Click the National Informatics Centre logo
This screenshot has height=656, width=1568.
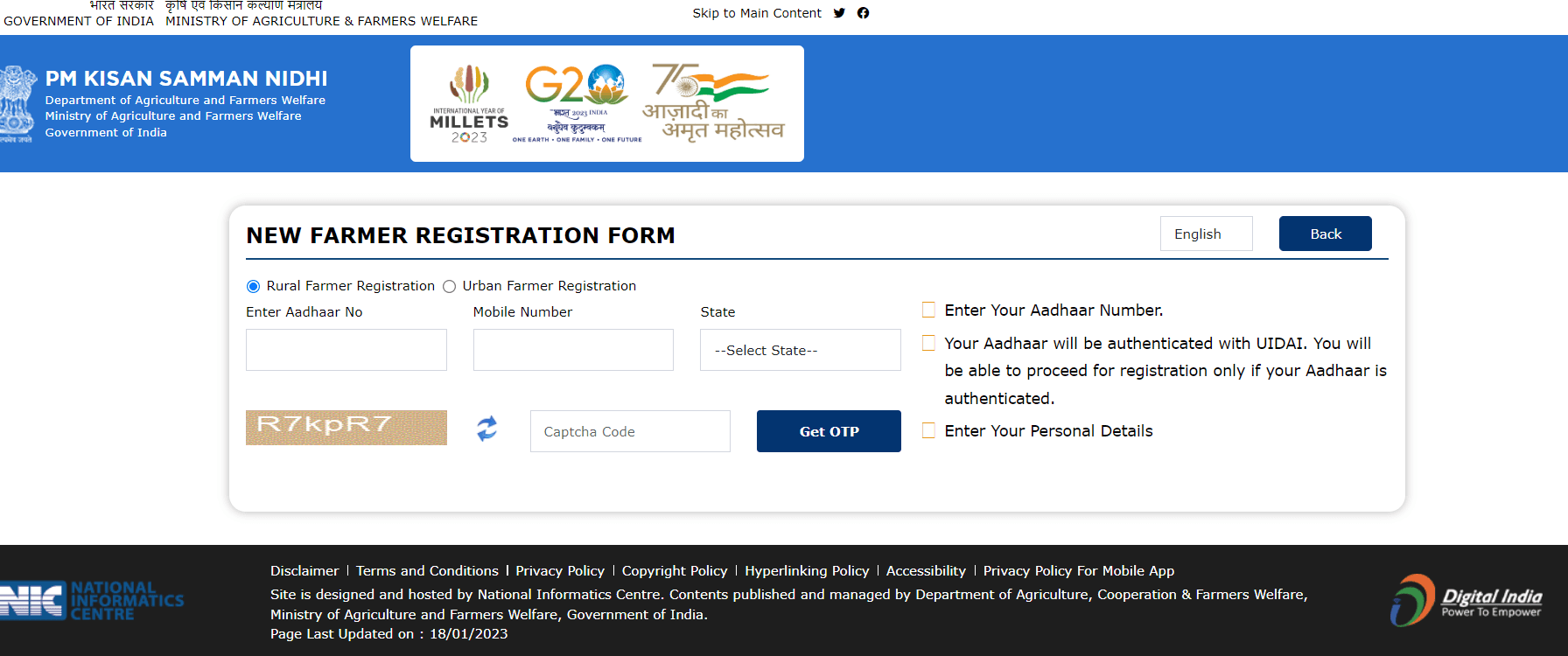coord(92,601)
